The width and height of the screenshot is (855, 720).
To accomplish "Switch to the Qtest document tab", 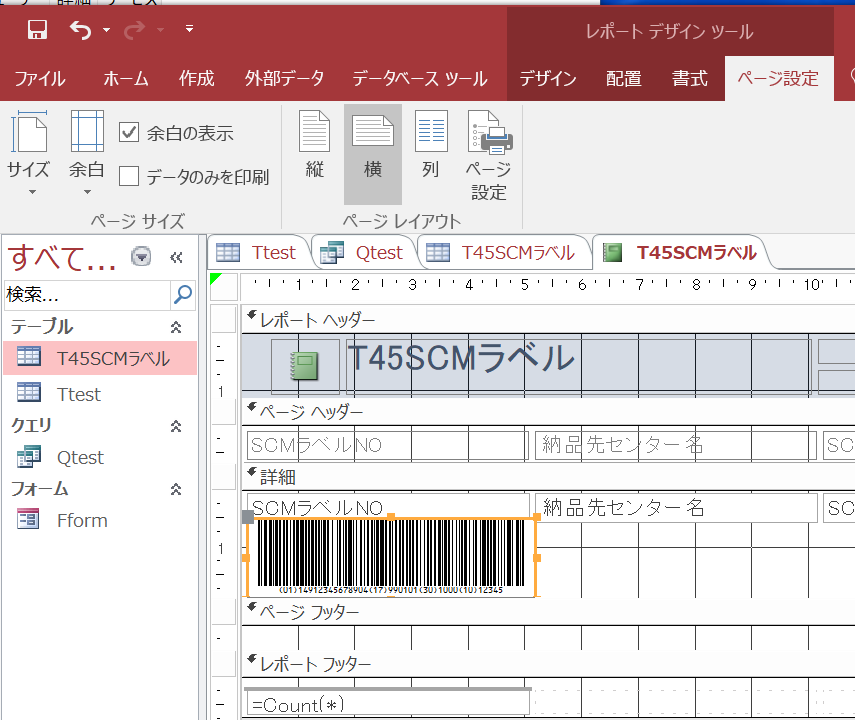I will pyautogui.click(x=364, y=253).
